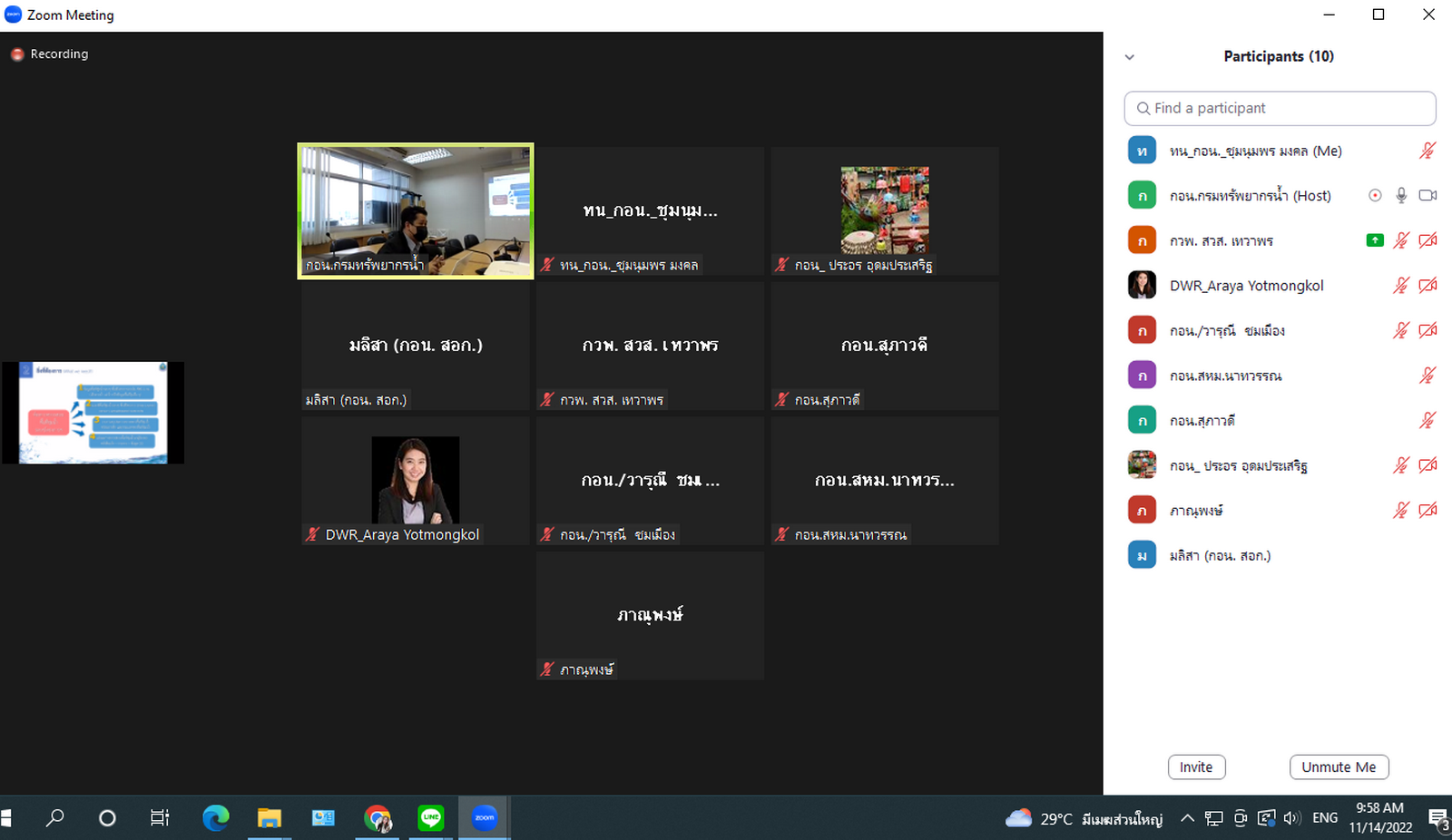The width and height of the screenshot is (1452, 840).
Task: Click the Invite button
Action: point(1196,767)
